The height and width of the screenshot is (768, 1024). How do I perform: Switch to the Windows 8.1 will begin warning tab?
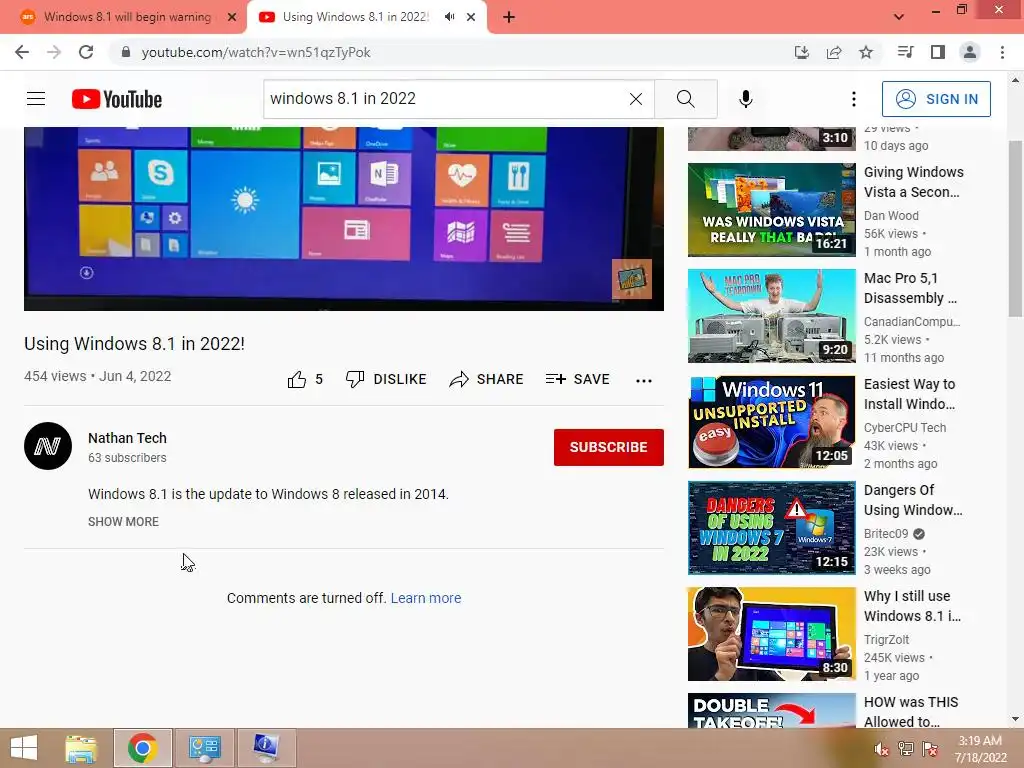coord(122,17)
